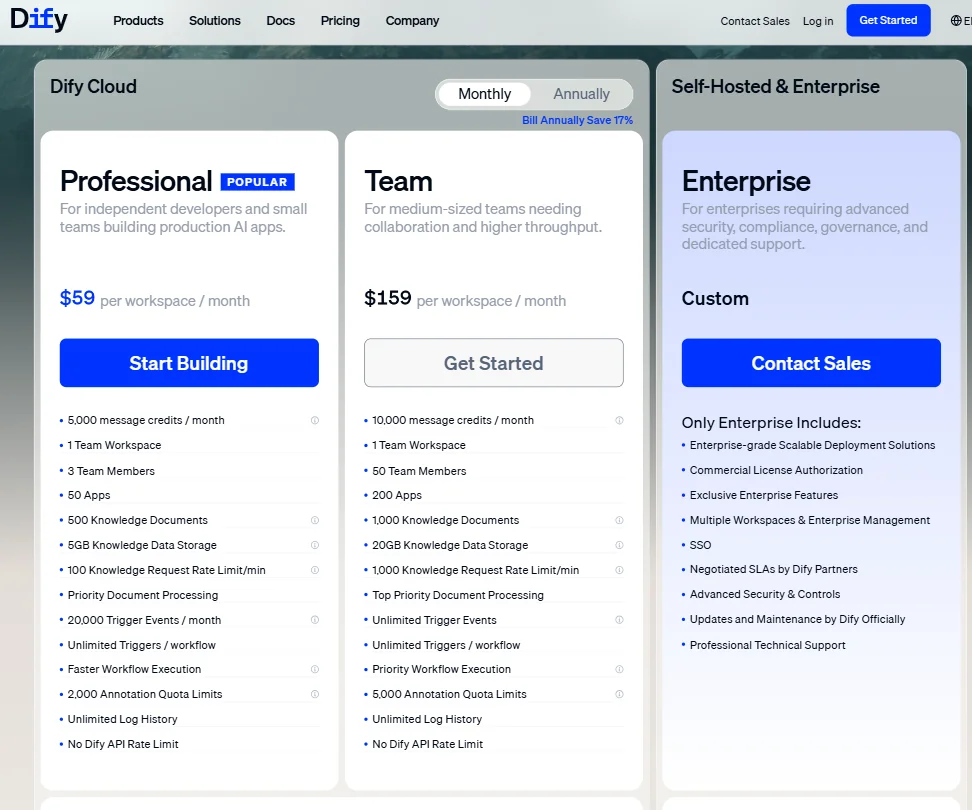Open info icon for Priority Workflow Execution

coord(619,669)
